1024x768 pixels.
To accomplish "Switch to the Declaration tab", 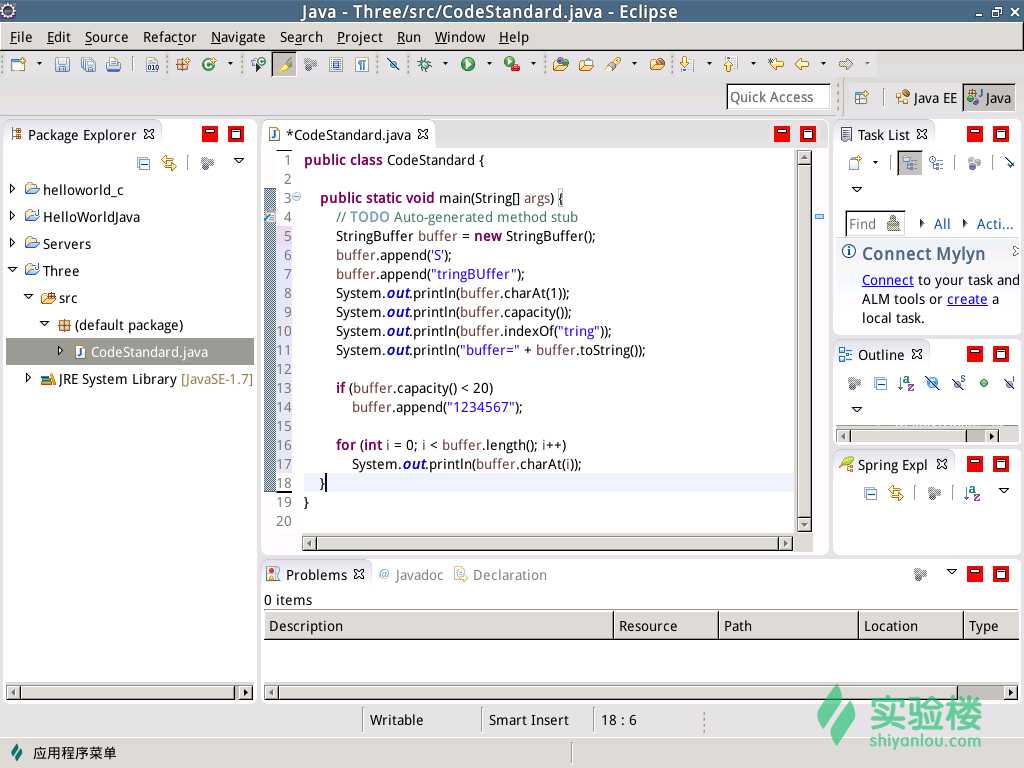I will (x=502, y=575).
